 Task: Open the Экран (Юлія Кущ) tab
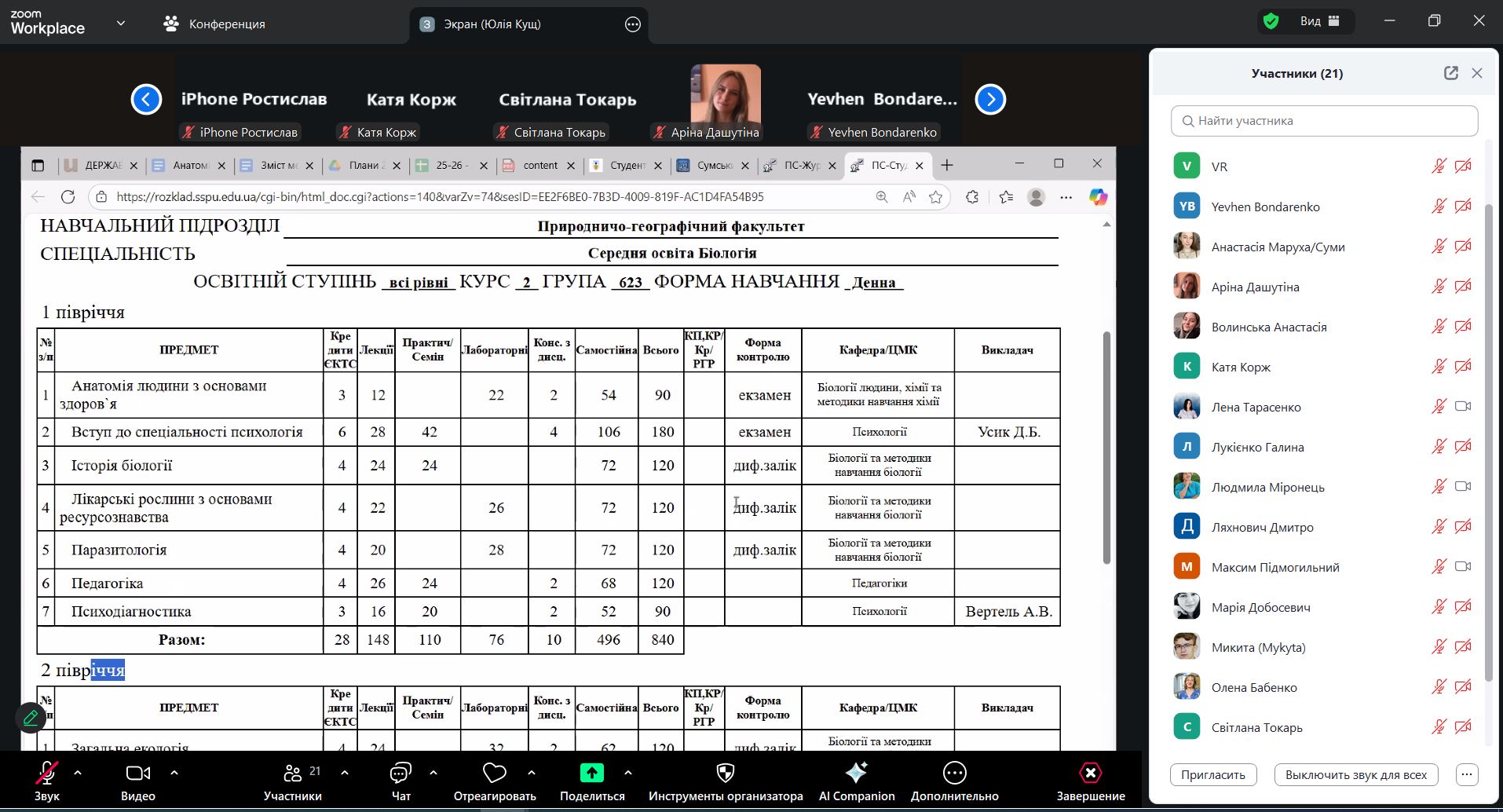click(x=492, y=24)
